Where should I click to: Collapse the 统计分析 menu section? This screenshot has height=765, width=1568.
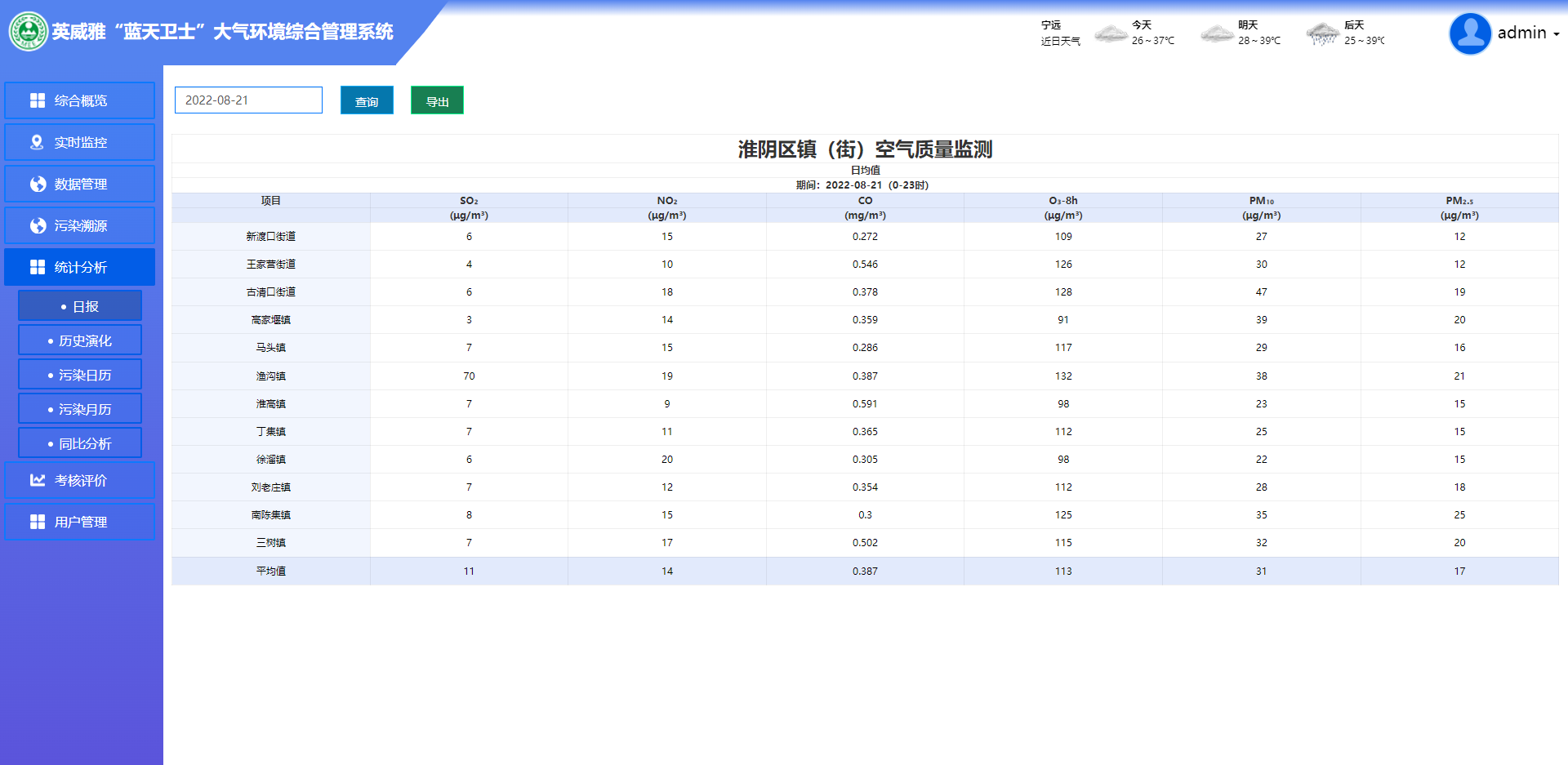point(80,267)
